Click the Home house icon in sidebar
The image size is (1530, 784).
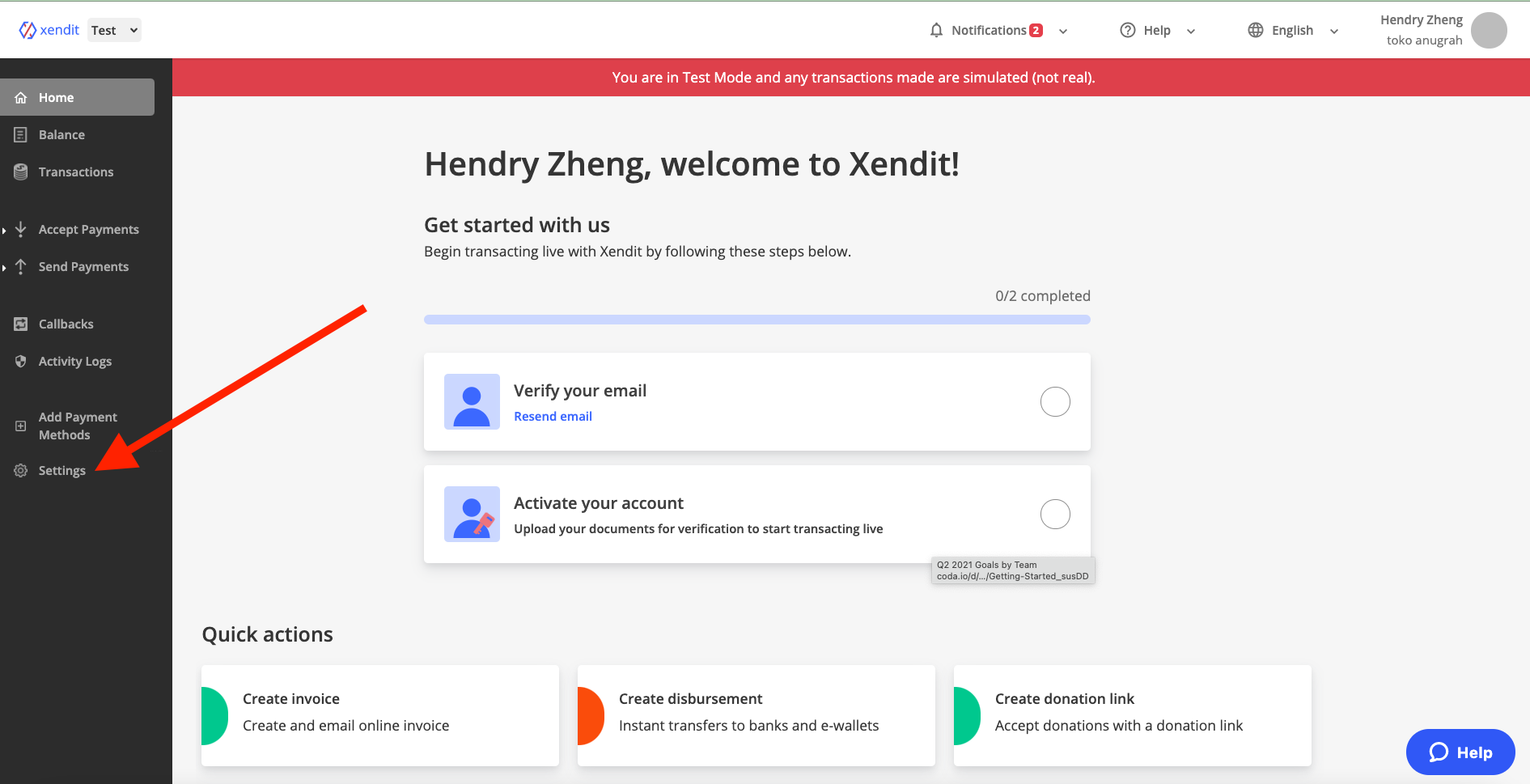(x=21, y=97)
